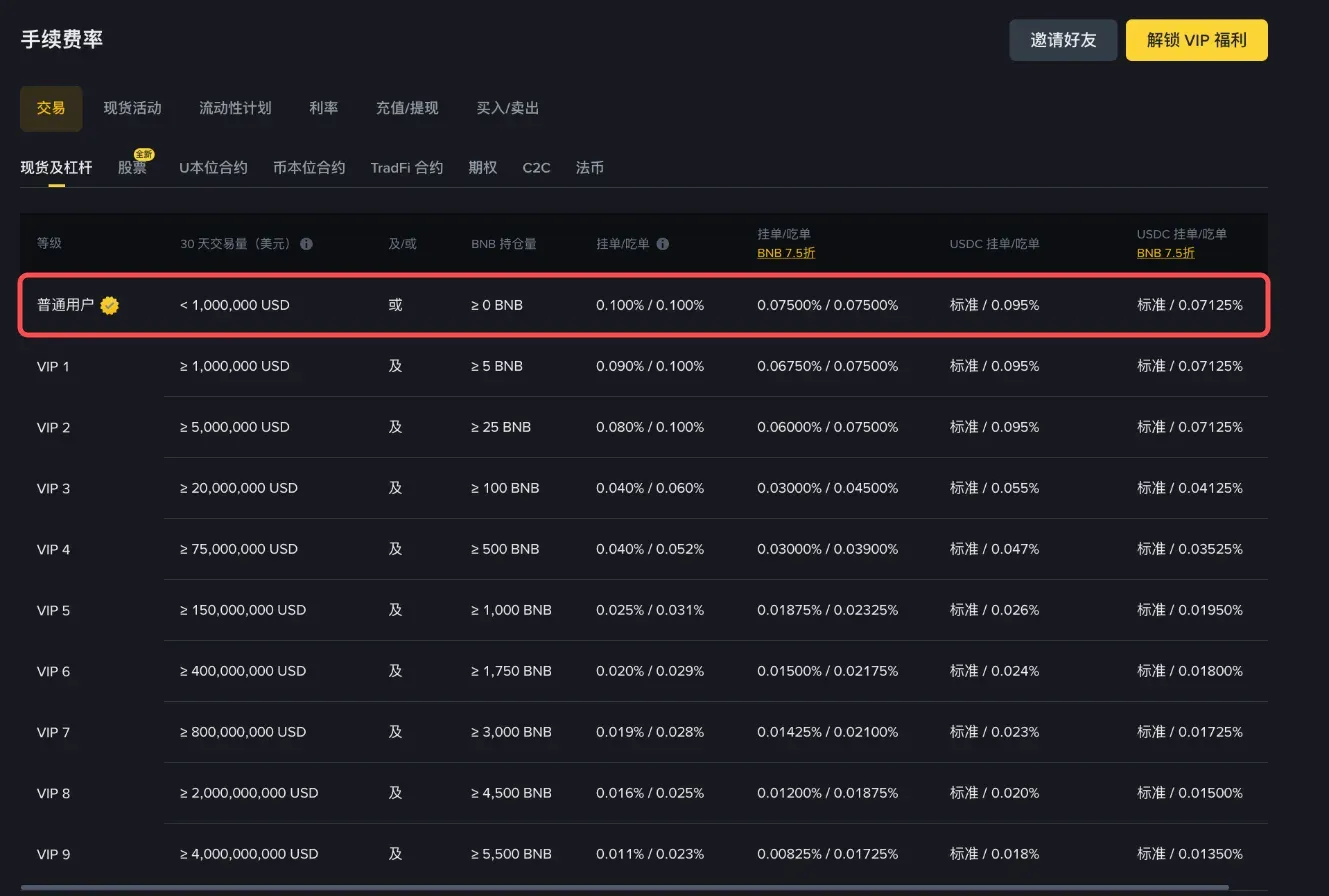Switch to the U本位合约 sub-tab
1329x896 pixels.
[213, 167]
